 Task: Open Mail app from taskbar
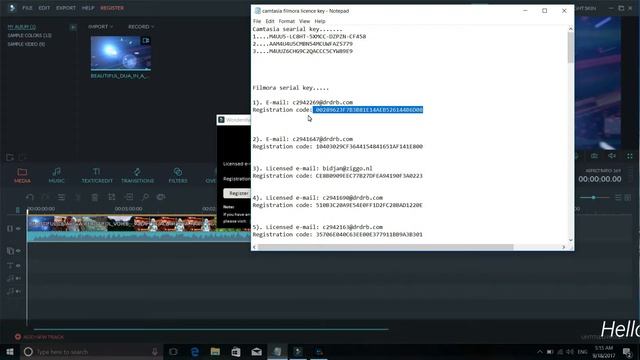[256, 351]
